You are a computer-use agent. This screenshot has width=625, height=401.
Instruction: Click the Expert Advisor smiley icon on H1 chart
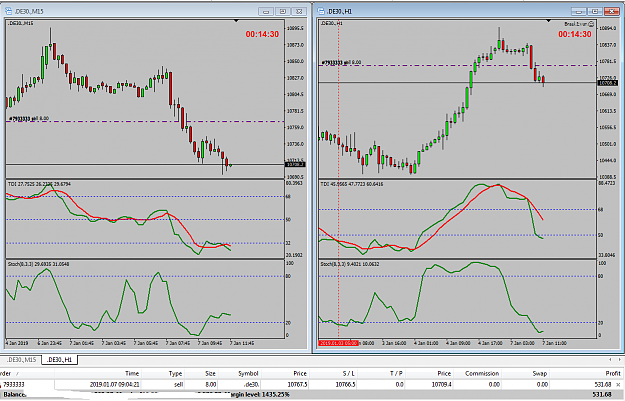tap(591, 24)
